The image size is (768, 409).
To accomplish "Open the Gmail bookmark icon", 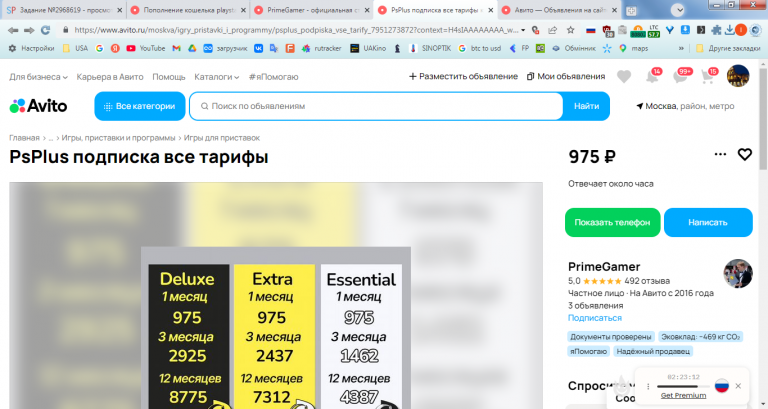I will (176, 48).
